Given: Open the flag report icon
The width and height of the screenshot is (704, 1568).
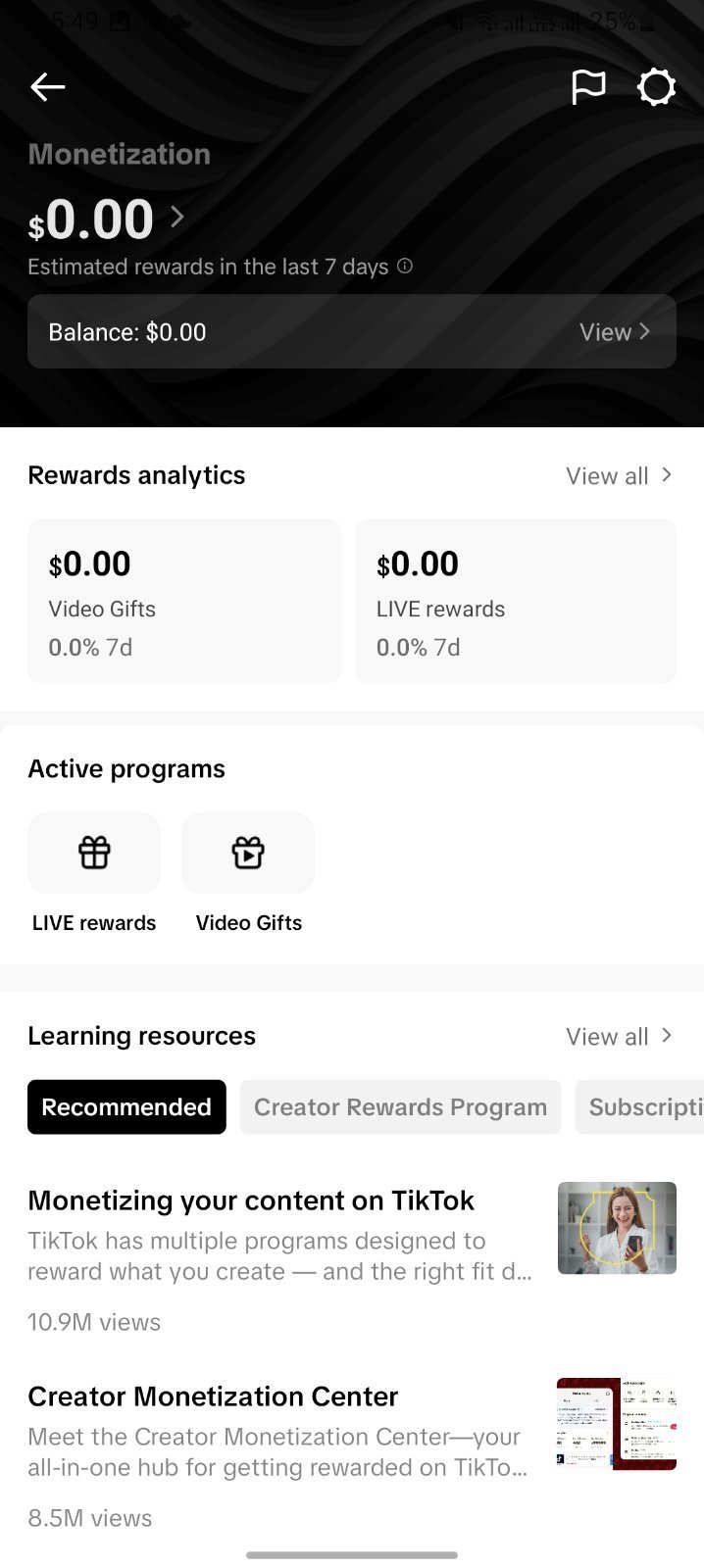Looking at the screenshot, I should (x=588, y=87).
